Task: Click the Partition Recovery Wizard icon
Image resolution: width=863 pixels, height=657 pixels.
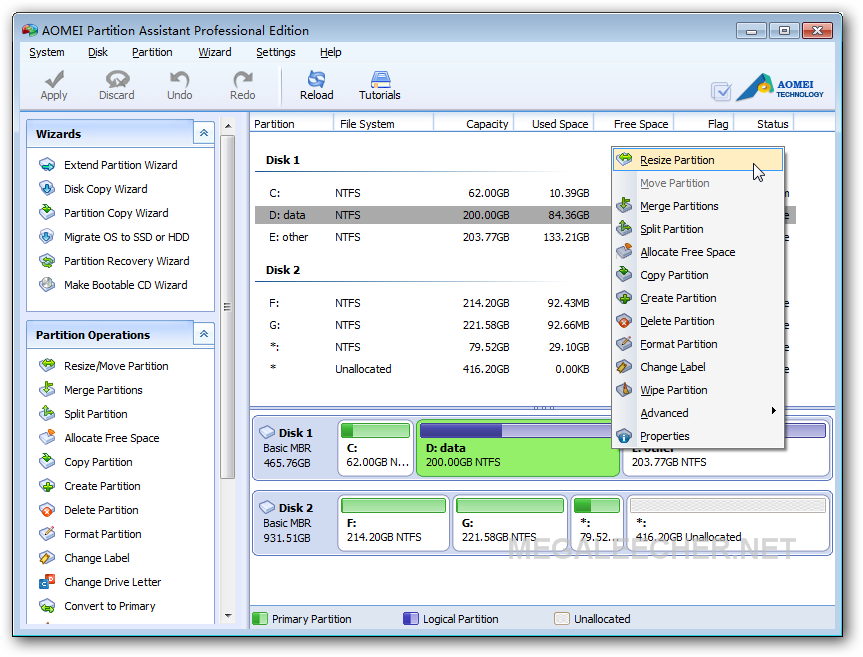Action: click(x=47, y=261)
